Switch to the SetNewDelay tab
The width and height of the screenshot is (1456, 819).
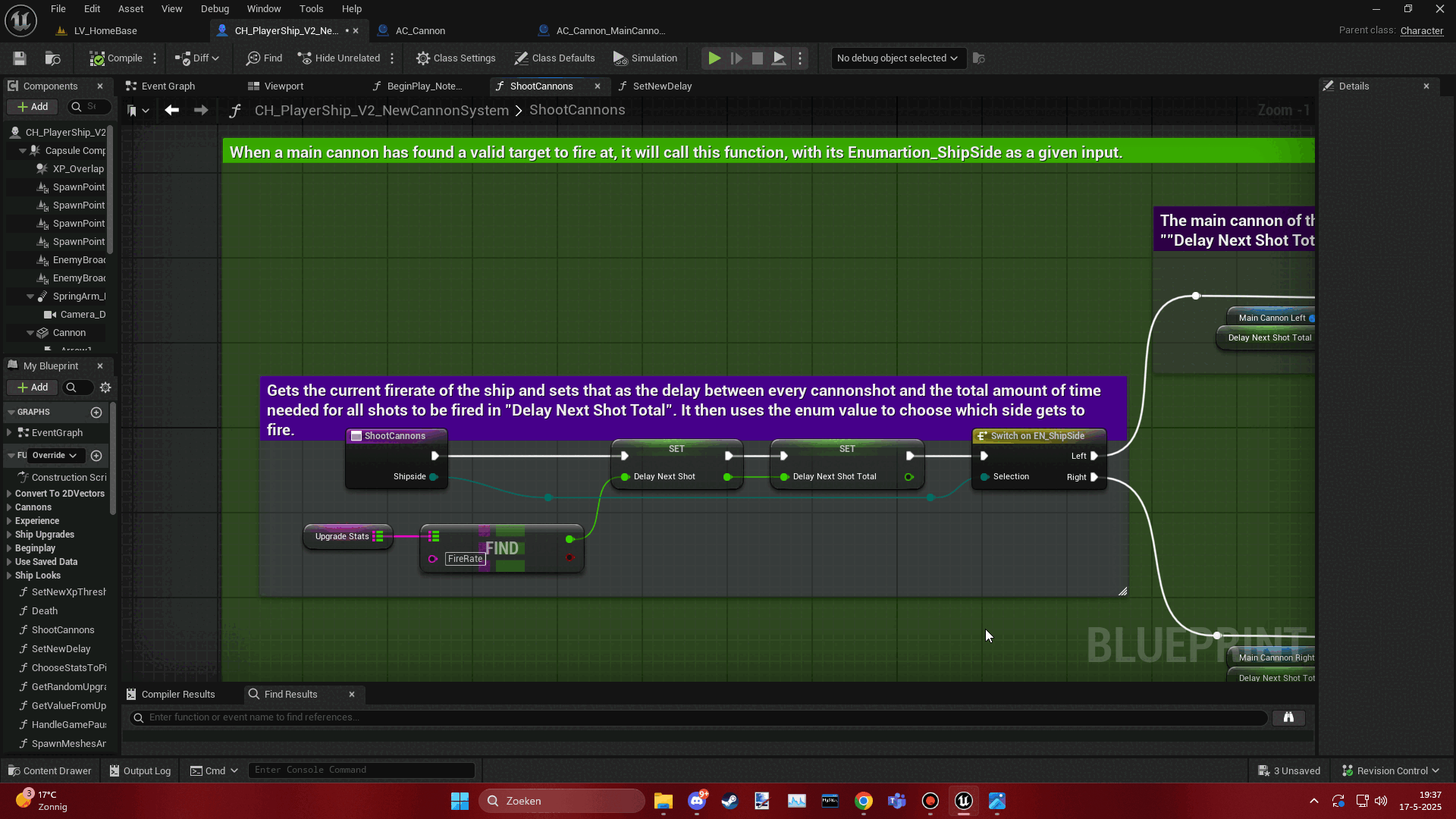(661, 86)
